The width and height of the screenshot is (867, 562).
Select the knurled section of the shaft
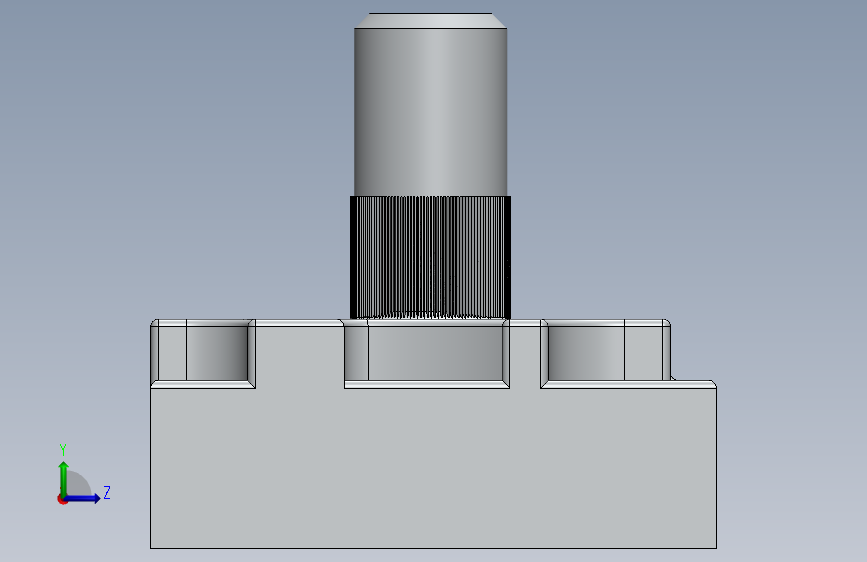[x=430, y=257]
